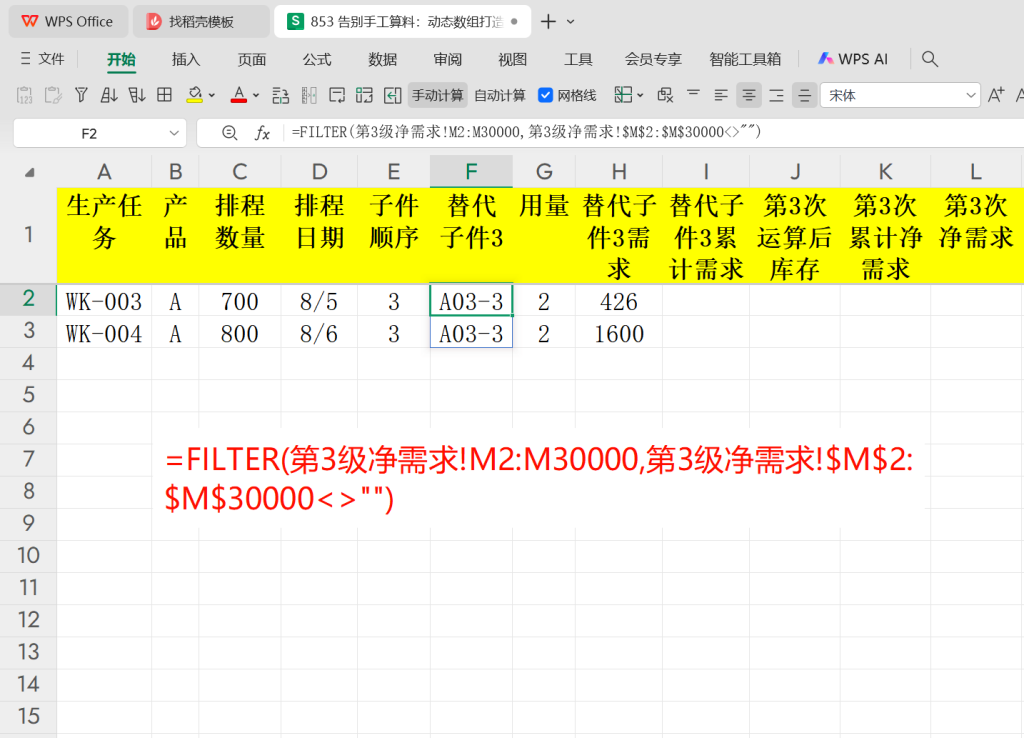Sort descending with the Z-A icon
The width and height of the screenshot is (1024, 738).
(x=137, y=95)
